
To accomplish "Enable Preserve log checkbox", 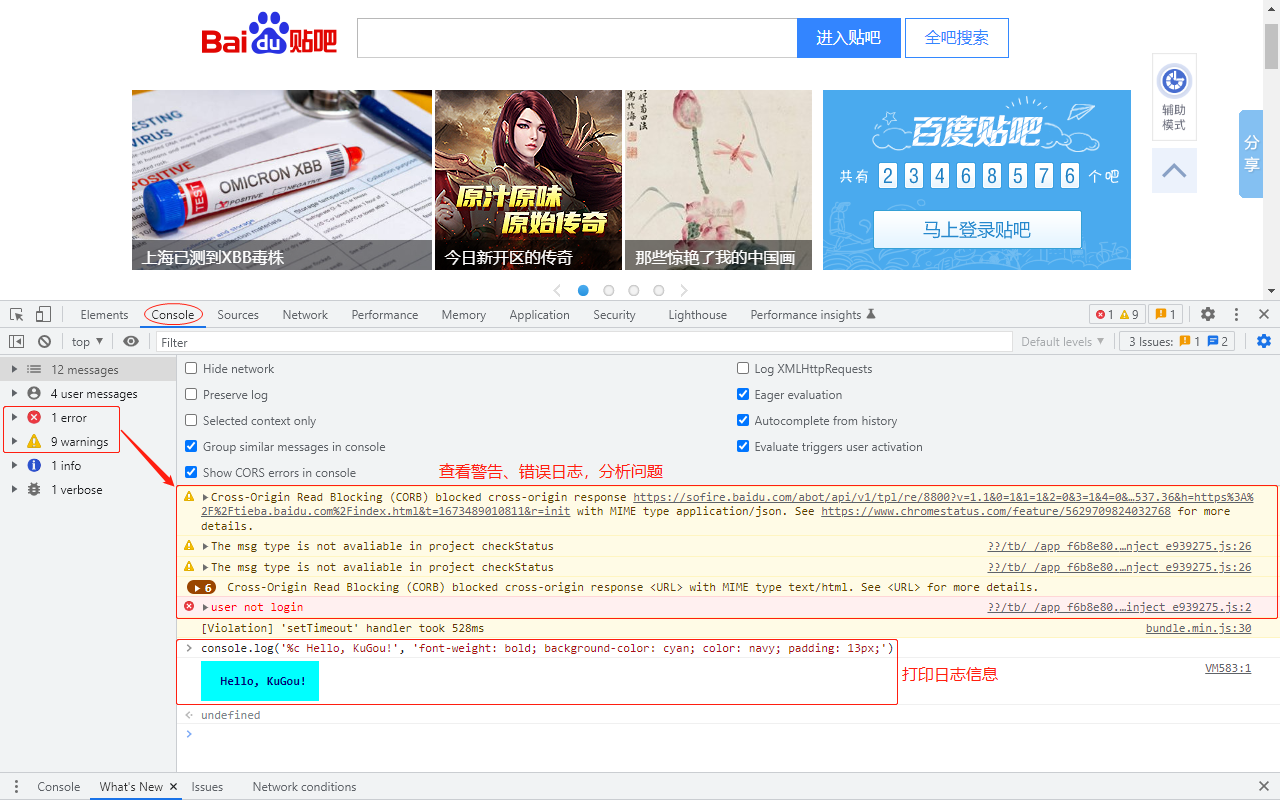I will pos(191,395).
